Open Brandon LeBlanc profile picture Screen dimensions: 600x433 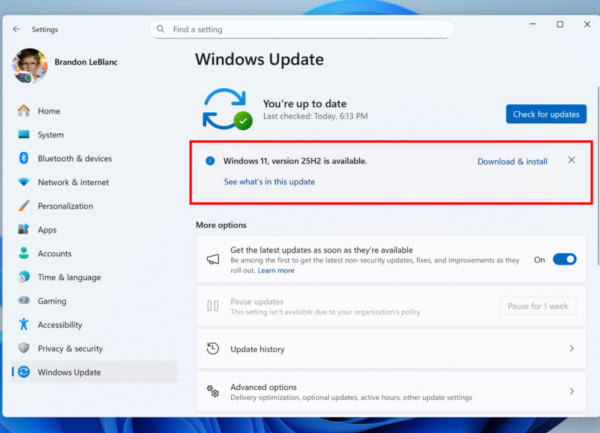coord(29,65)
